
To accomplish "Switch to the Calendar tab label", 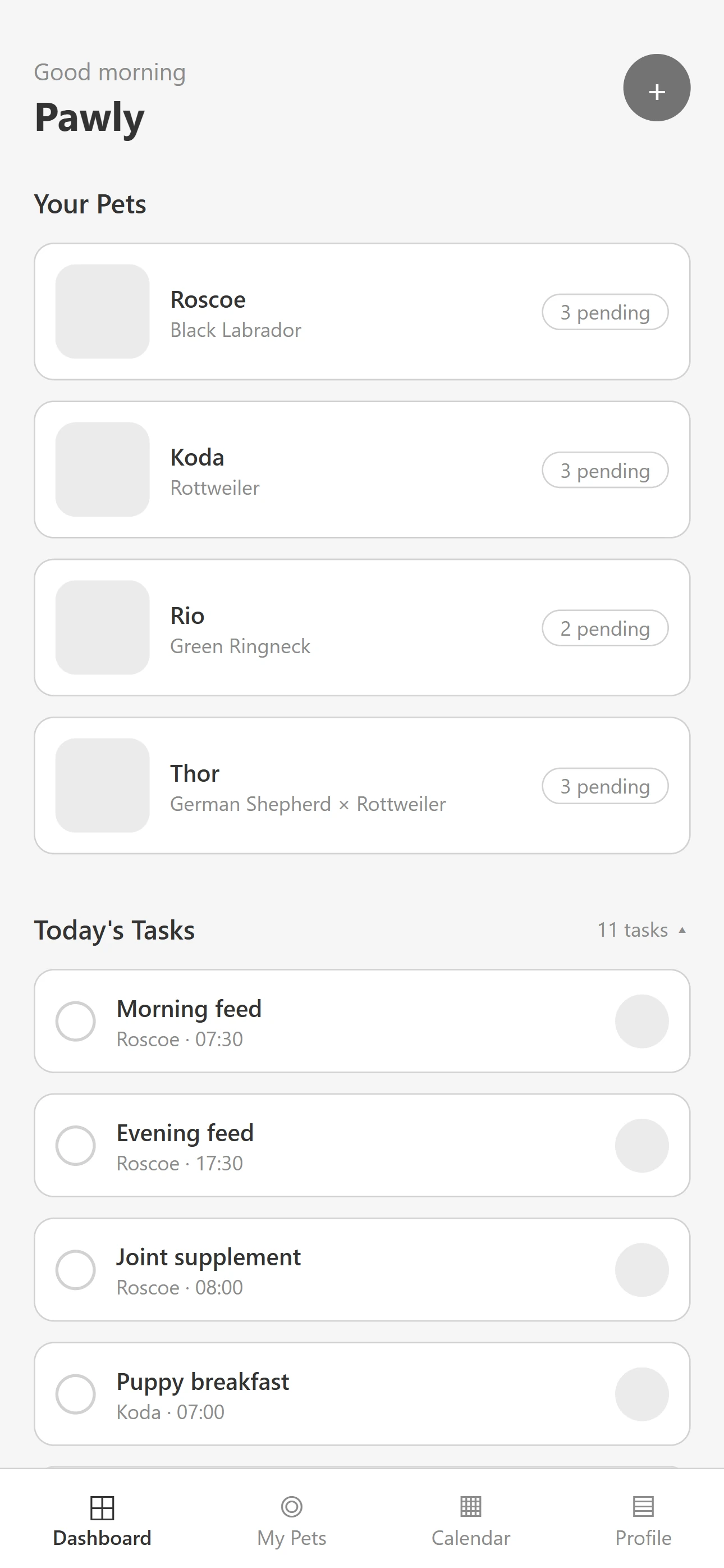I will click(x=470, y=1538).
